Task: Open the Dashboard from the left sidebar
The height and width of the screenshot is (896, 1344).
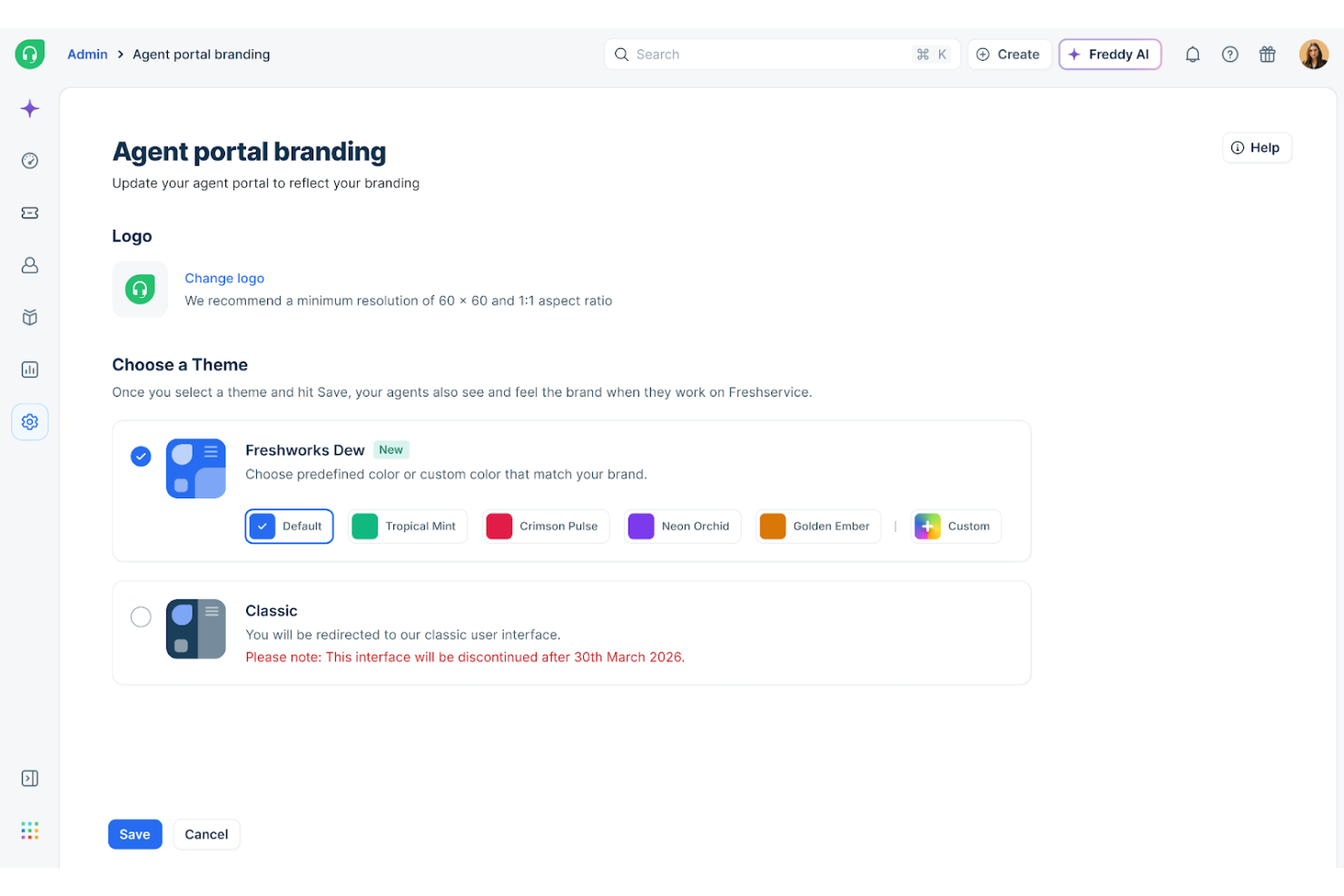Action: [30, 161]
